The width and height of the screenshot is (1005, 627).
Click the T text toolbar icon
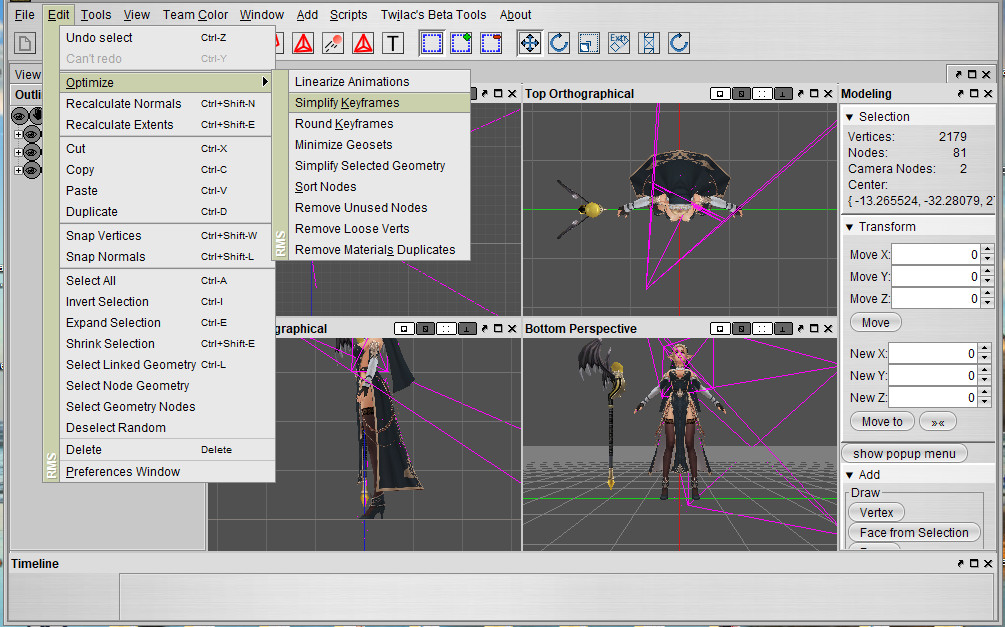[x=393, y=43]
